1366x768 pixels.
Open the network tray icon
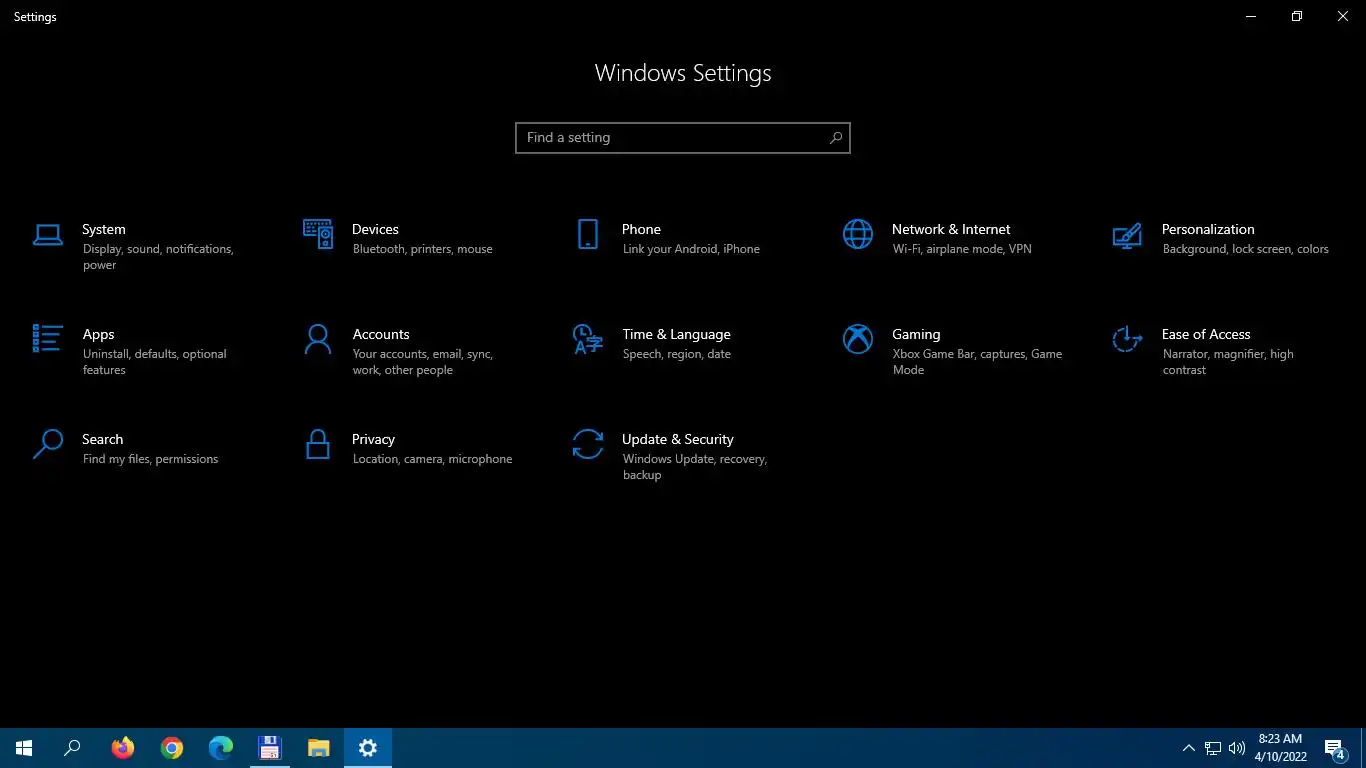[1213, 748]
